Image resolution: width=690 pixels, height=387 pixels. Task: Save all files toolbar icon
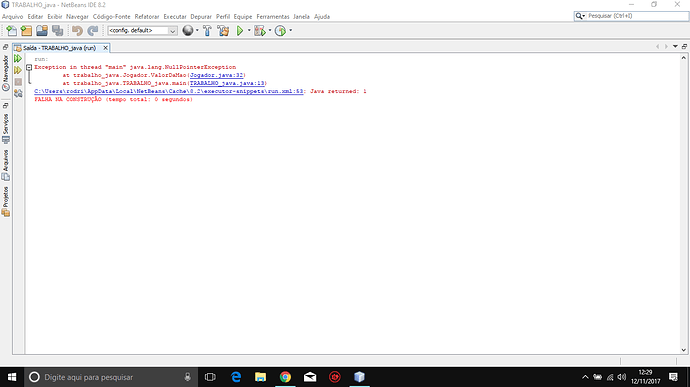[58, 30]
